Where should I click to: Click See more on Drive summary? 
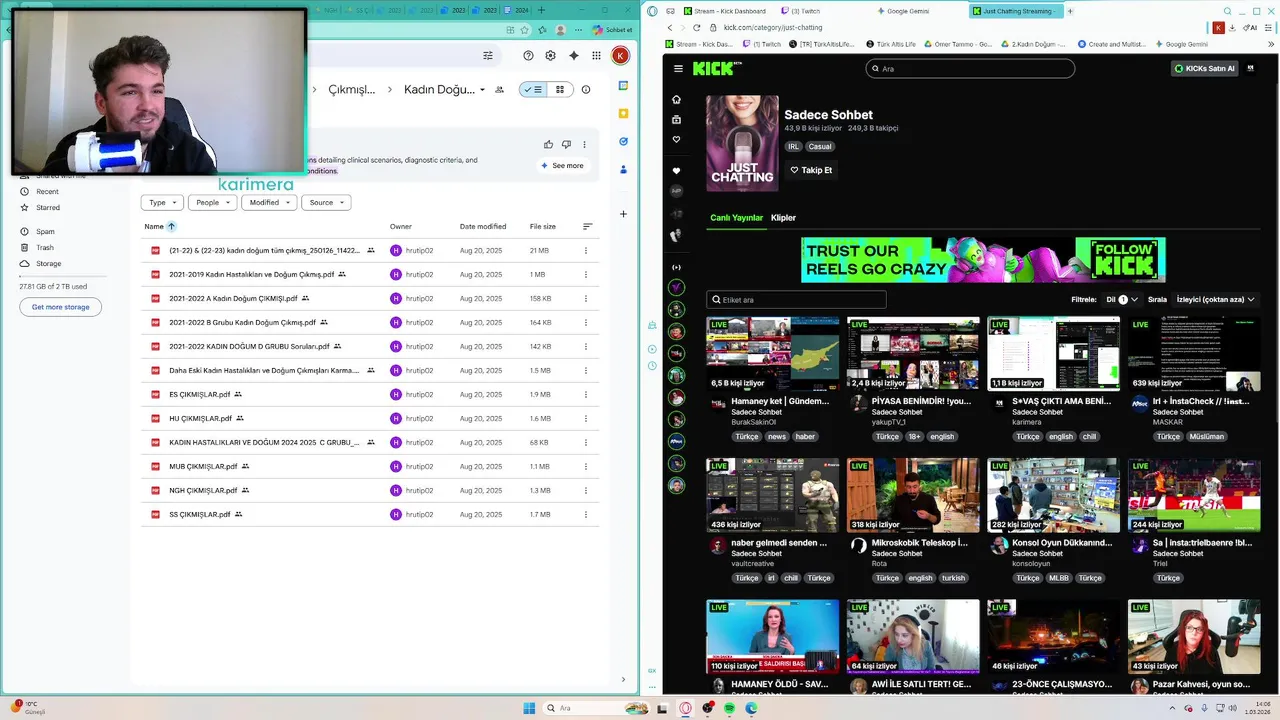[562, 166]
